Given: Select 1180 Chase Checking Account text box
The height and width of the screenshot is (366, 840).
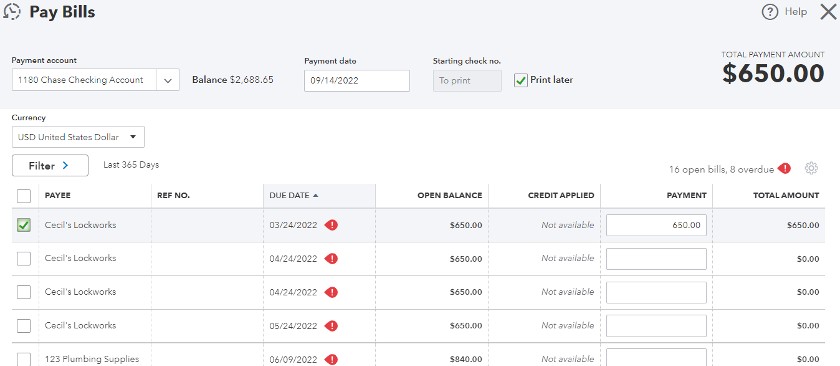Looking at the screenshot, I should point(84,80).
